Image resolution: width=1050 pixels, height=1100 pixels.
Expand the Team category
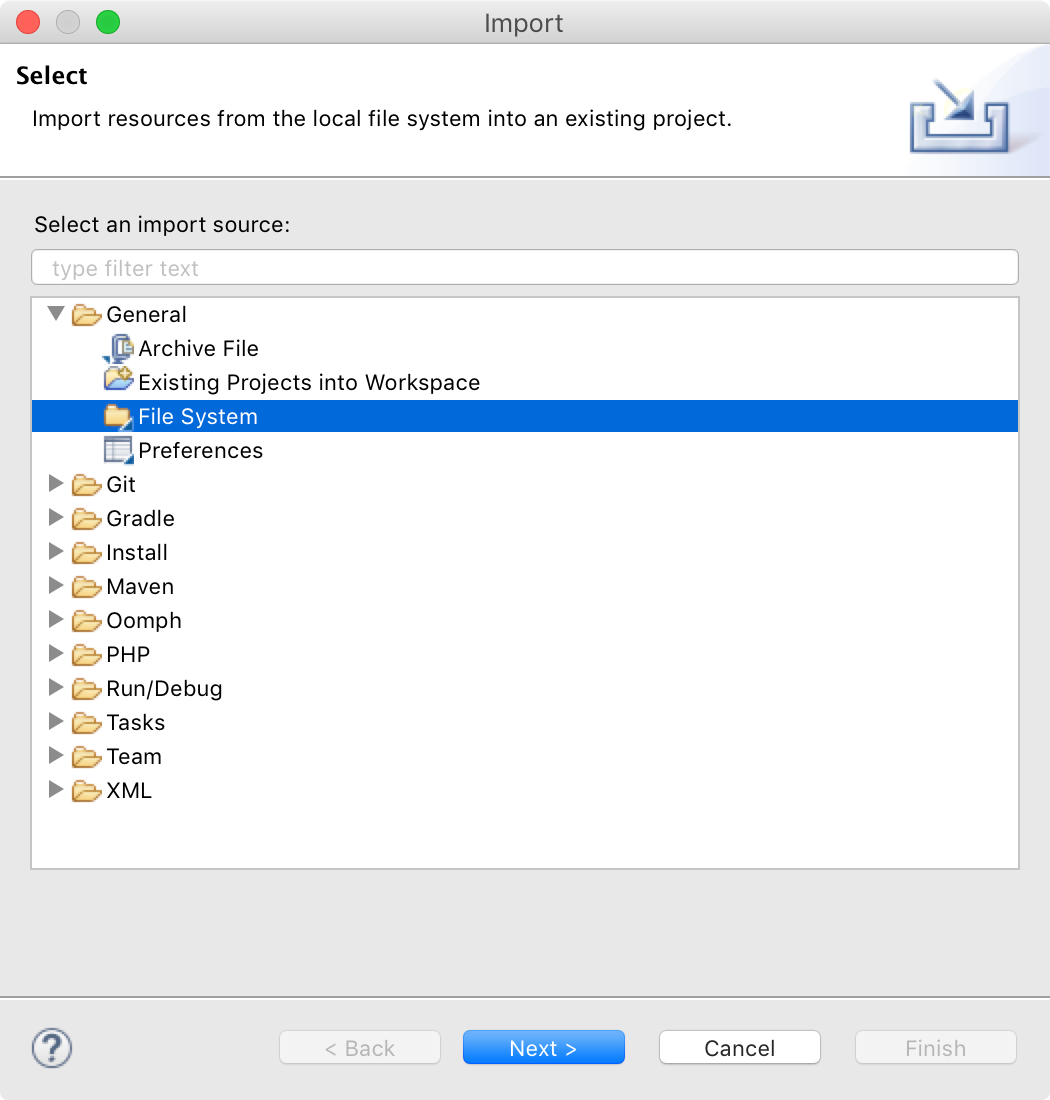click(56, 756)
